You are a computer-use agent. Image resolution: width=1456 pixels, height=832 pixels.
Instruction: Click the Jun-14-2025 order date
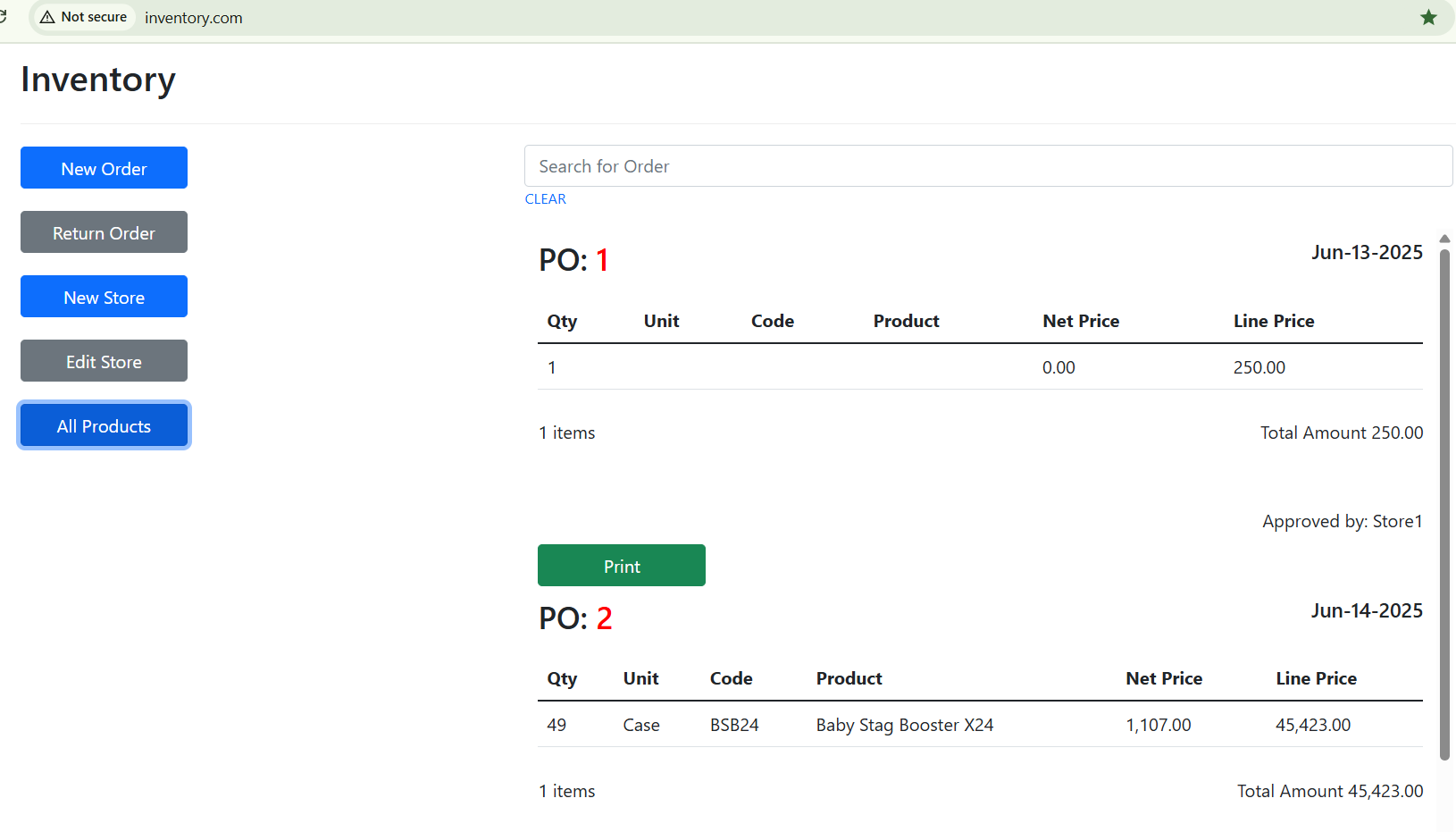(x=1366, y=611)
